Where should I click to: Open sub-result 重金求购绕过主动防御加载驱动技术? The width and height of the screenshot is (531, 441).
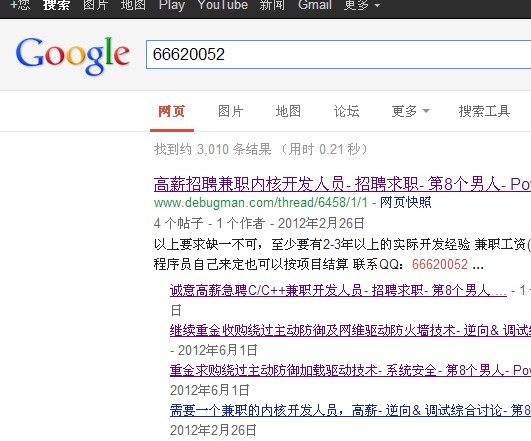[350, 370]
